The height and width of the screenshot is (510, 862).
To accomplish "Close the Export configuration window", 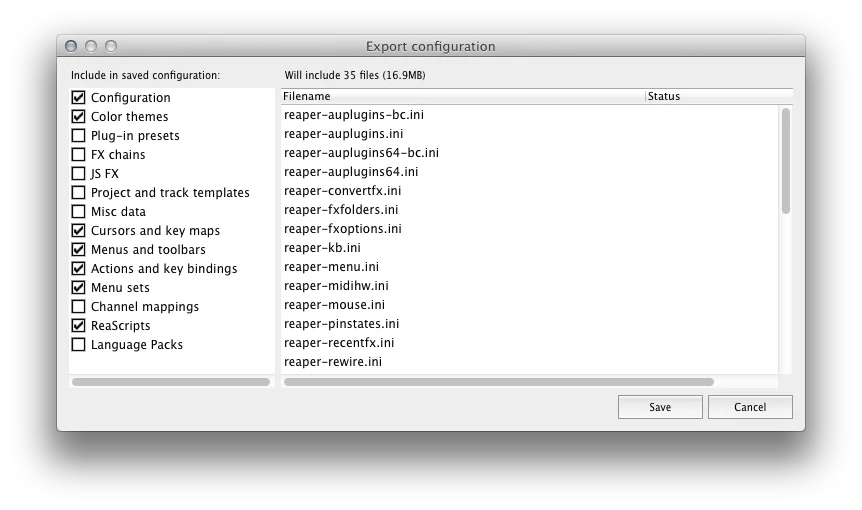I will 71,46.
